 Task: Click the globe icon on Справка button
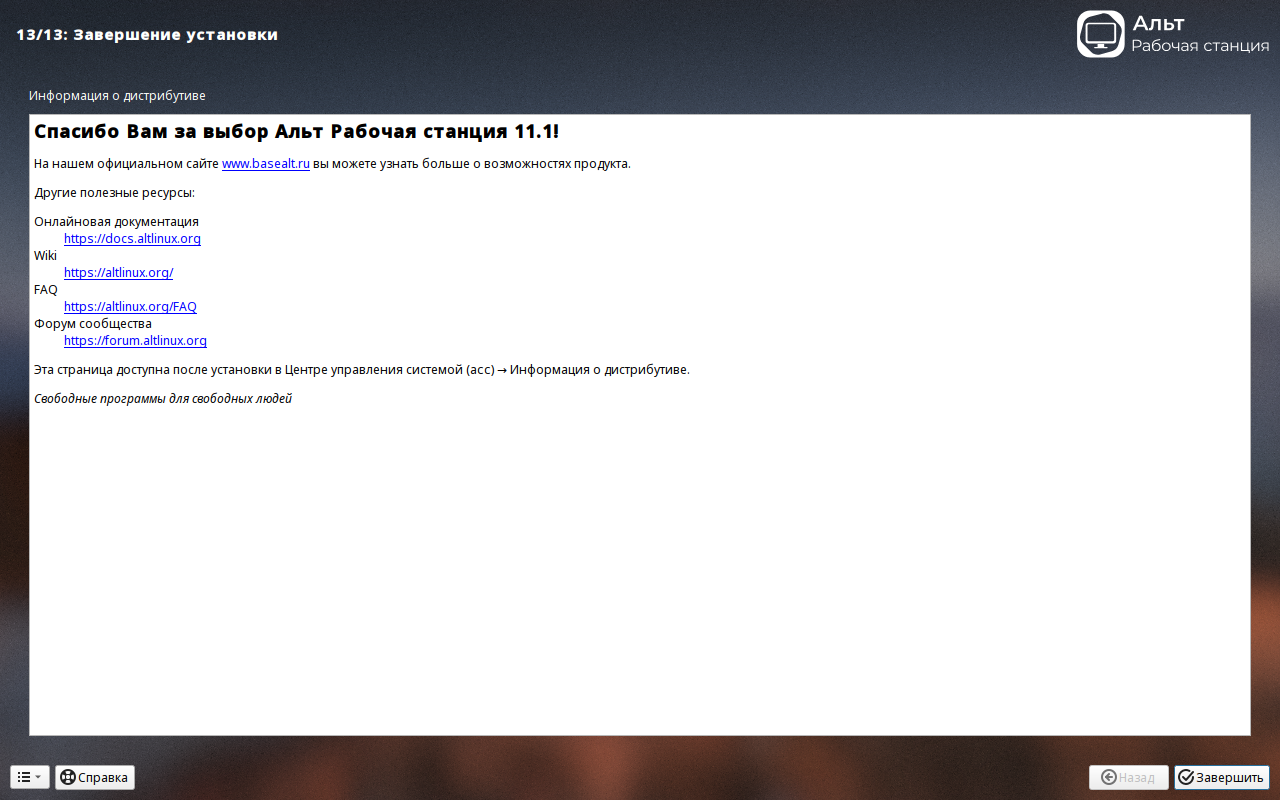tap(67, 777)
